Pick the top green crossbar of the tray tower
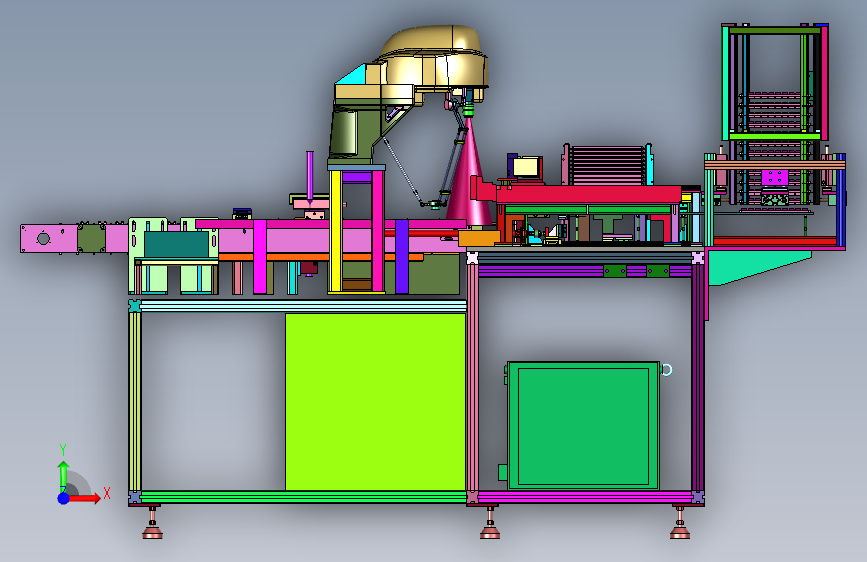867x562 pixels. pyautogui.click(x=774, y=31)
